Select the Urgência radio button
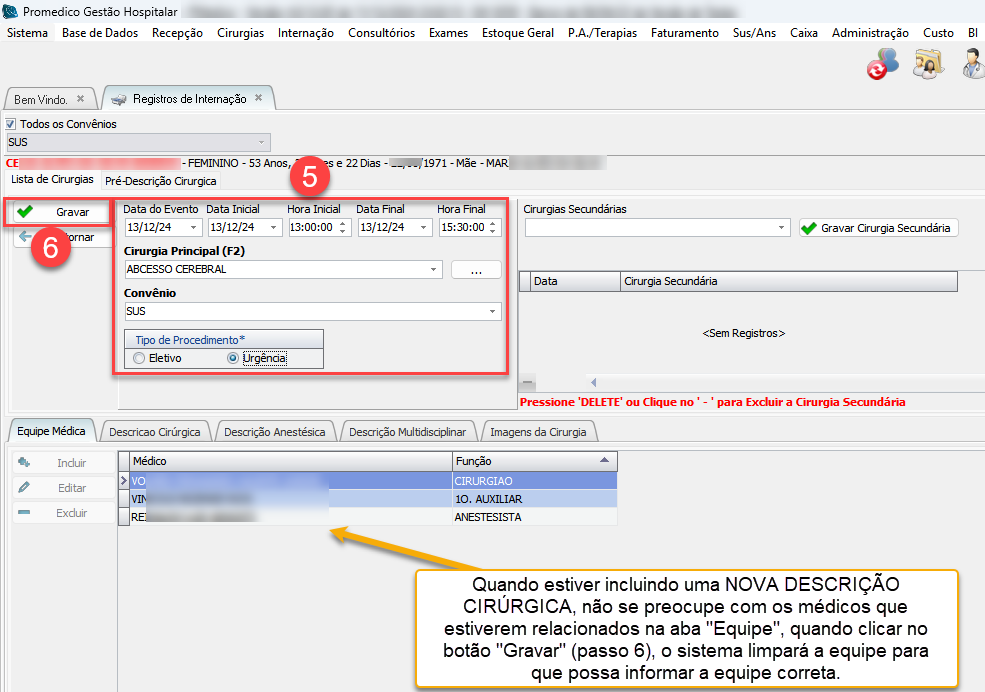The height and width of the screenshot is (692, 985). point(233,358)
